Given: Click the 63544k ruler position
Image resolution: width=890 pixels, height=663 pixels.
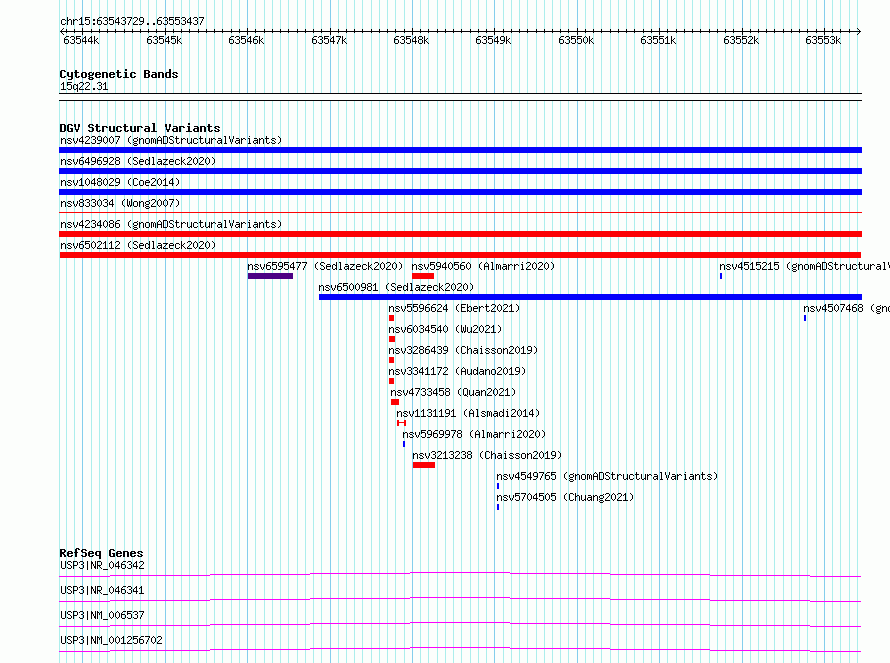Looking at the screenshot, I should pos(81,40).
